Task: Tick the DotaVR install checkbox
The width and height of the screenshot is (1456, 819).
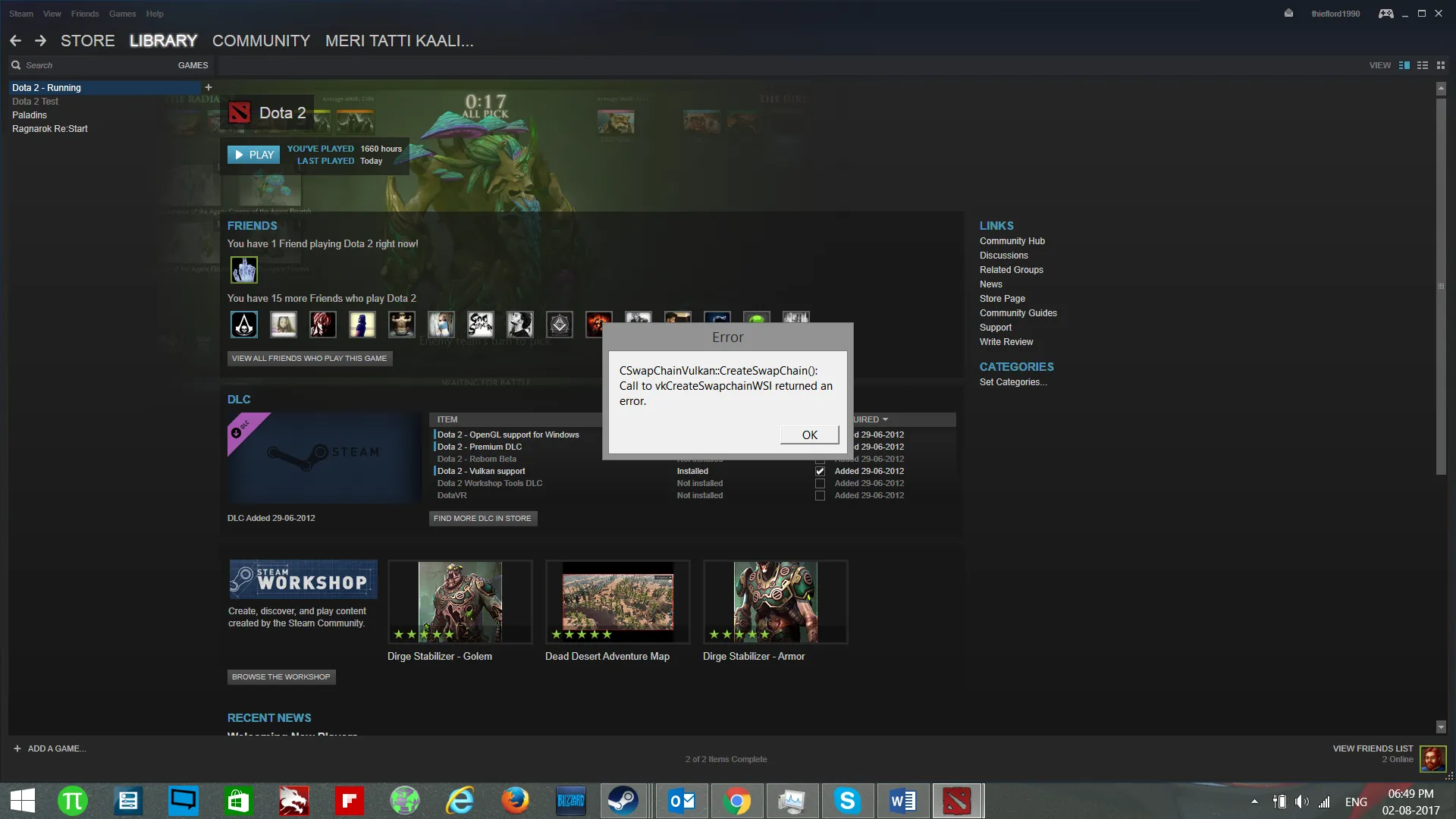Action: point(820,495)
